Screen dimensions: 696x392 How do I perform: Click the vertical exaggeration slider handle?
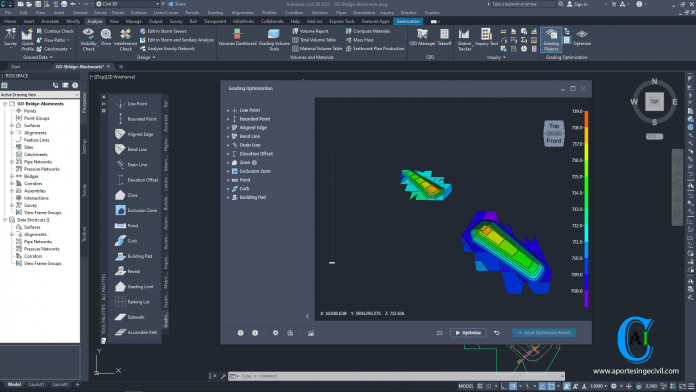point(332,262)
